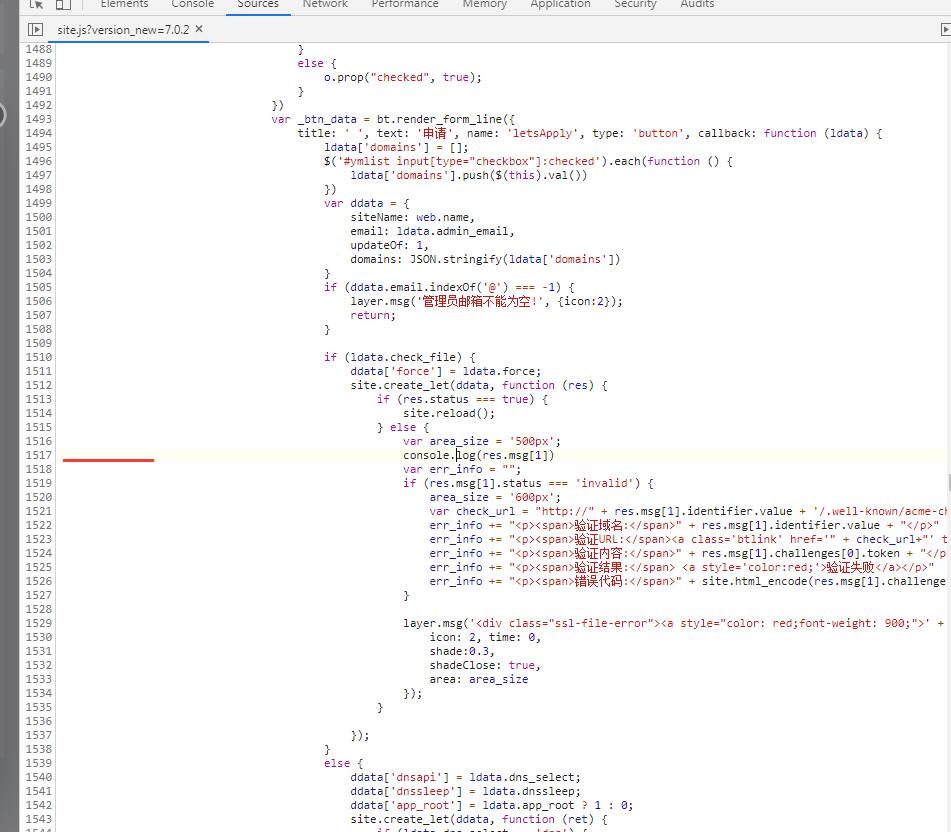Switch to the Performance tab
Viewport: 951px width, 832px height.
click(405, 4)
